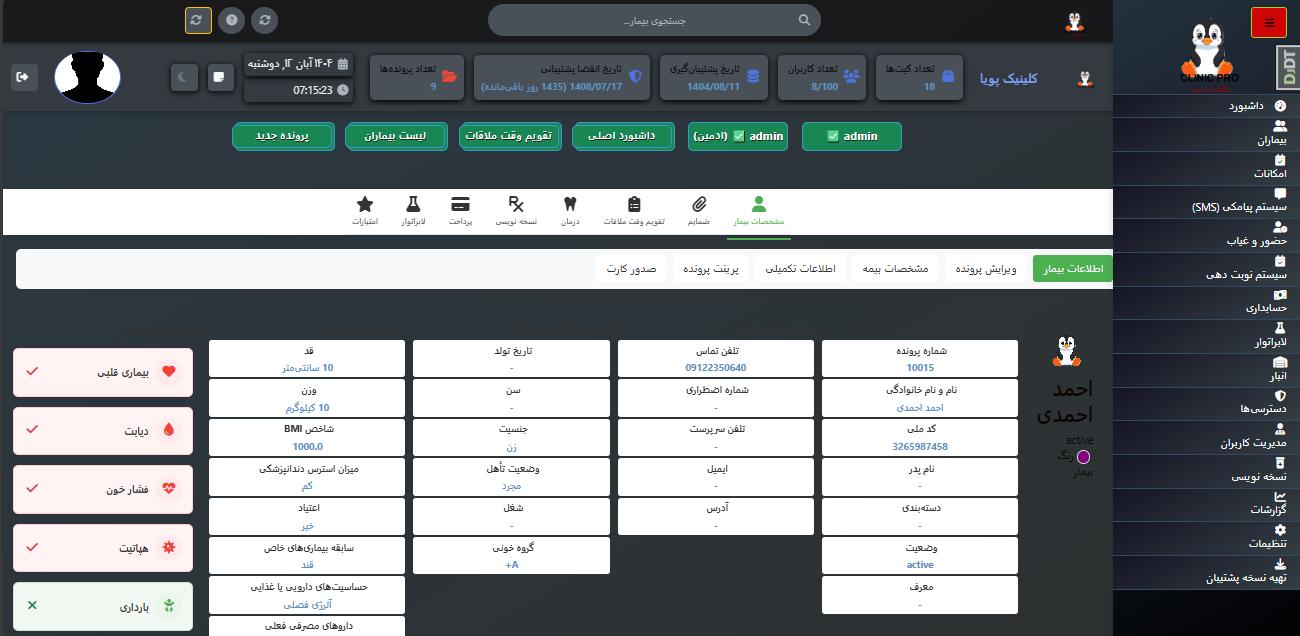Click the logout arrow icon

tap(24, 77)
